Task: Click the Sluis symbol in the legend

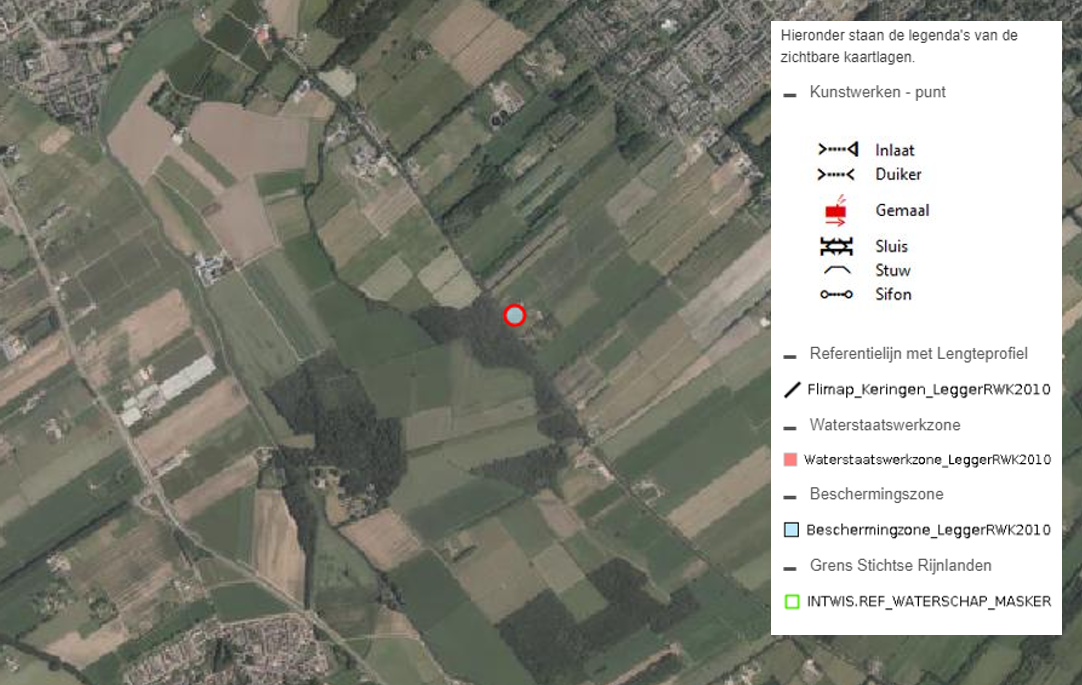Action: coord(836,246)
